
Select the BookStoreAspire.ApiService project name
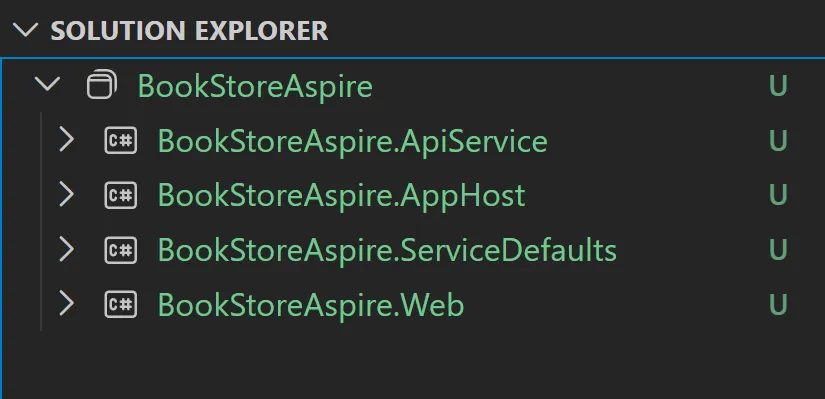pyautogui.click(x=353, y=141)
